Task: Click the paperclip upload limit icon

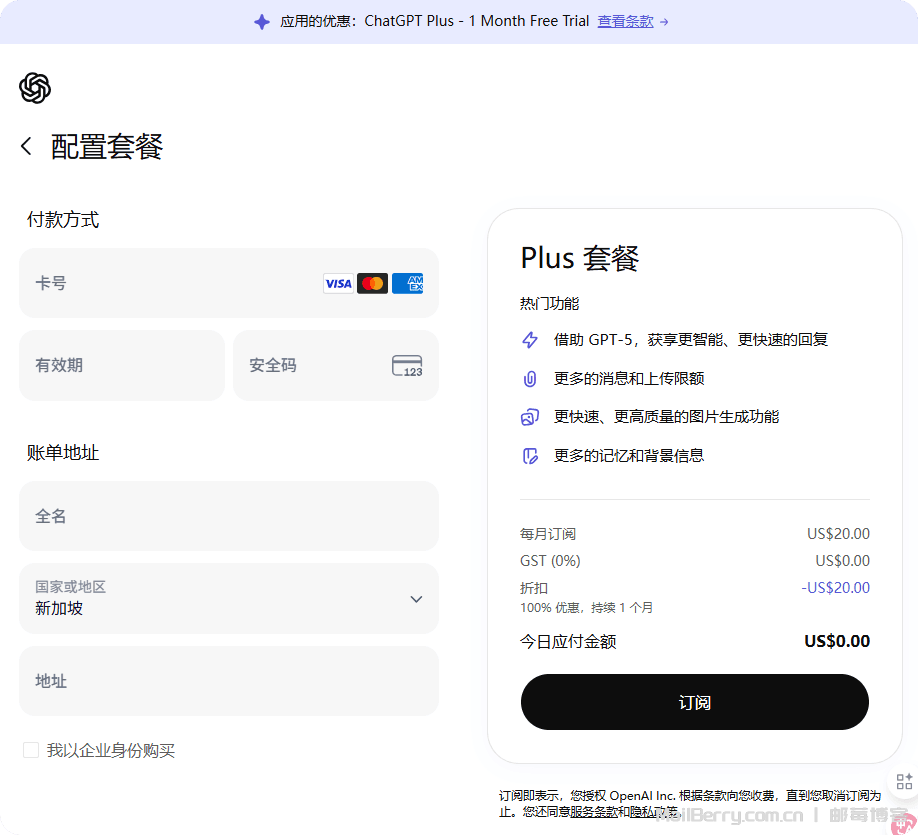Action: point(530,379)
